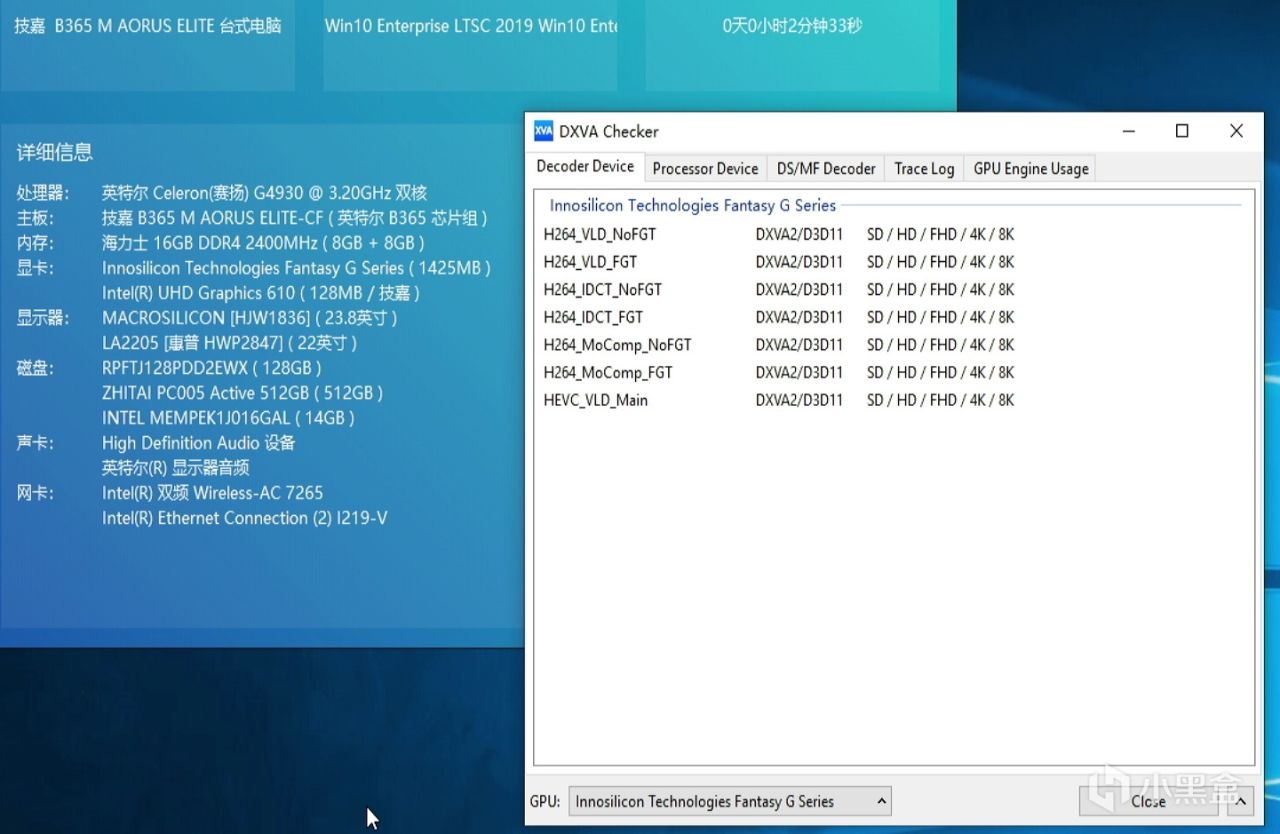Screen dimensions: 1280x834
Task: Click the DXVA Checker app icon in title bar
Action: tap(544, 131)
